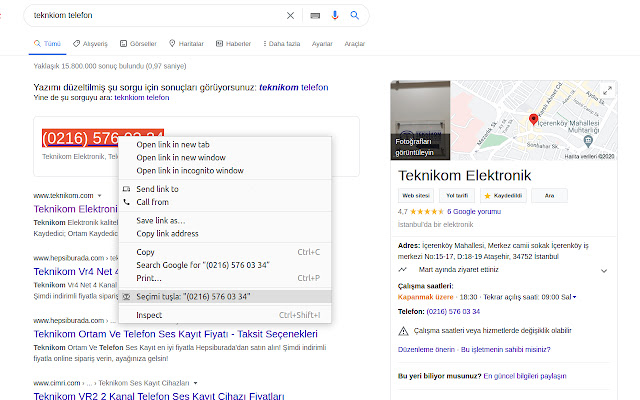View business photos thumbnail
This screenshot has width=640, height=400.
[420, 120]
